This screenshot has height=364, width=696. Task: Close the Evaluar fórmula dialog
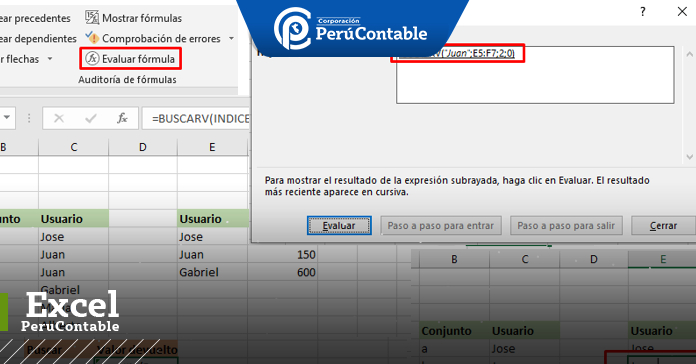click(x=682, y=12)
